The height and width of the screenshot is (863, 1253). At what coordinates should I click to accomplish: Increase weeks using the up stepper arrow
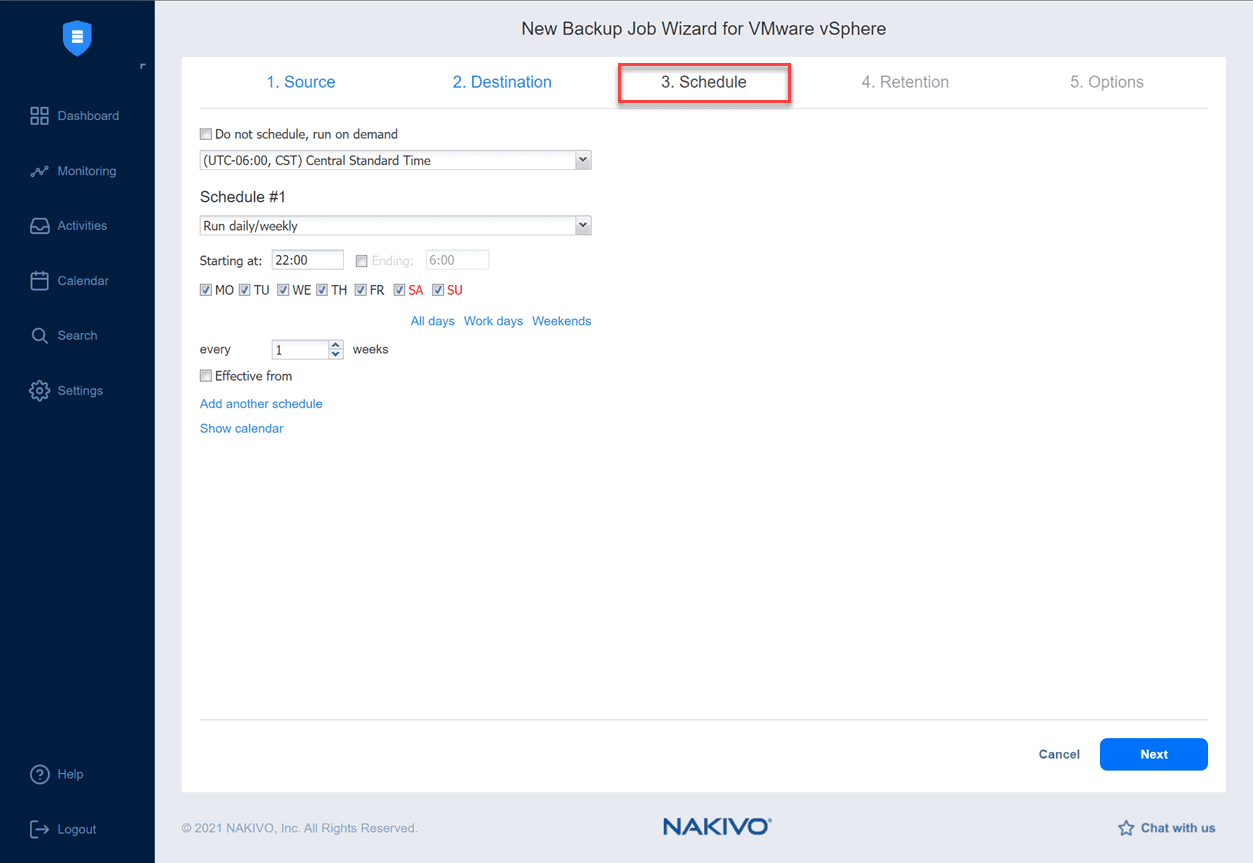click(x=335, y=344)
